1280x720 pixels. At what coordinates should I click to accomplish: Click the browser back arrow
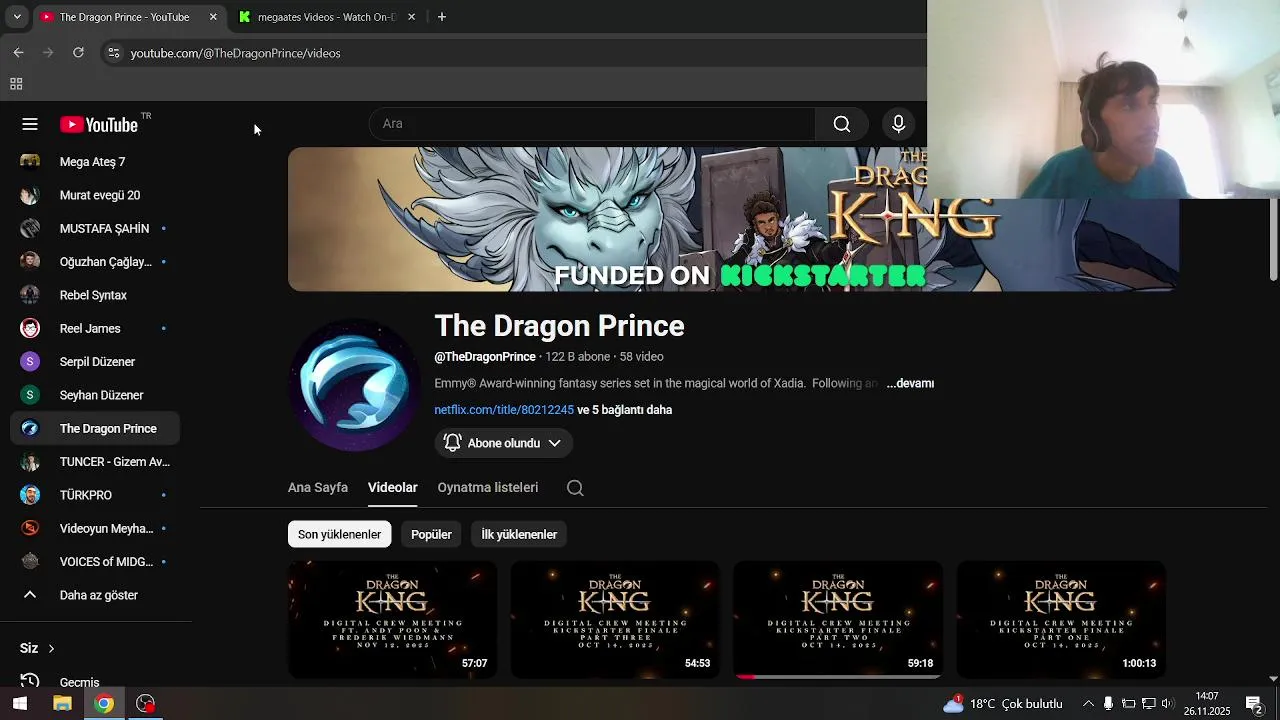pyautogui.click(x=18, y=52)
